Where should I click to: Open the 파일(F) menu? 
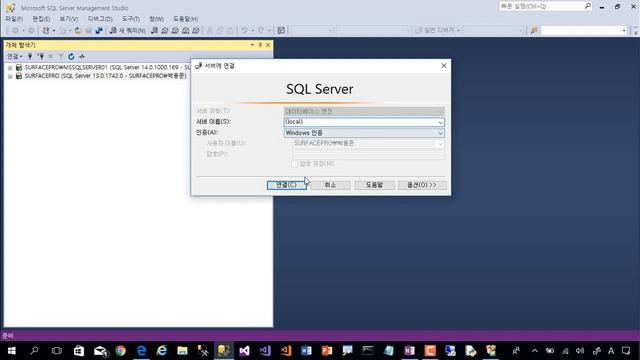pos(14,19)
